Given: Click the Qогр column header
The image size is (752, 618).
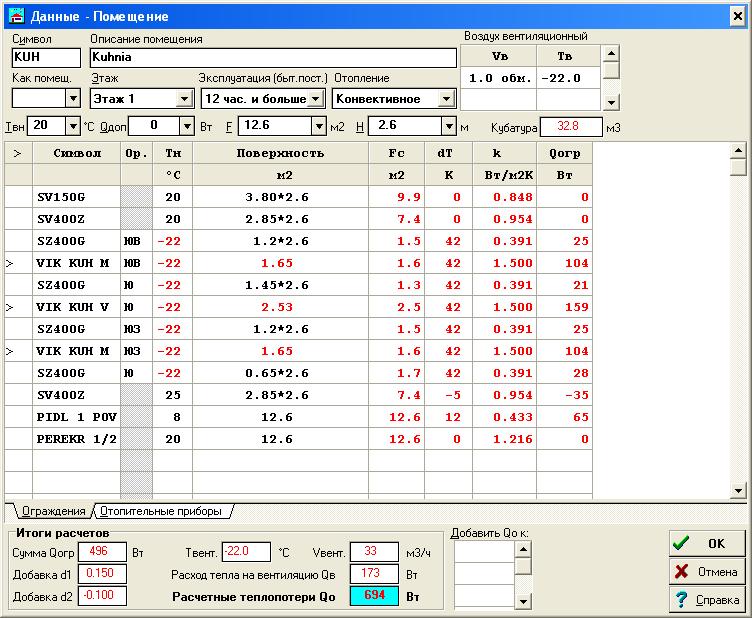Looking at the screenshot, I should click(x=564, y=153).
